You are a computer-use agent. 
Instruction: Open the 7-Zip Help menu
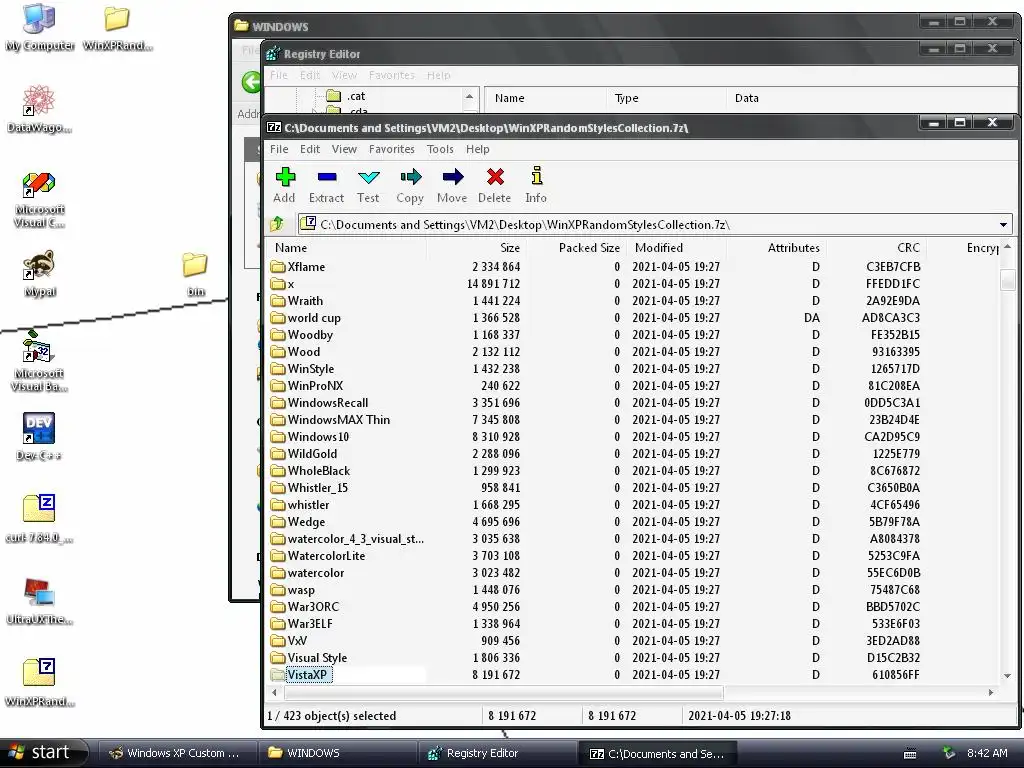point(477,149)
